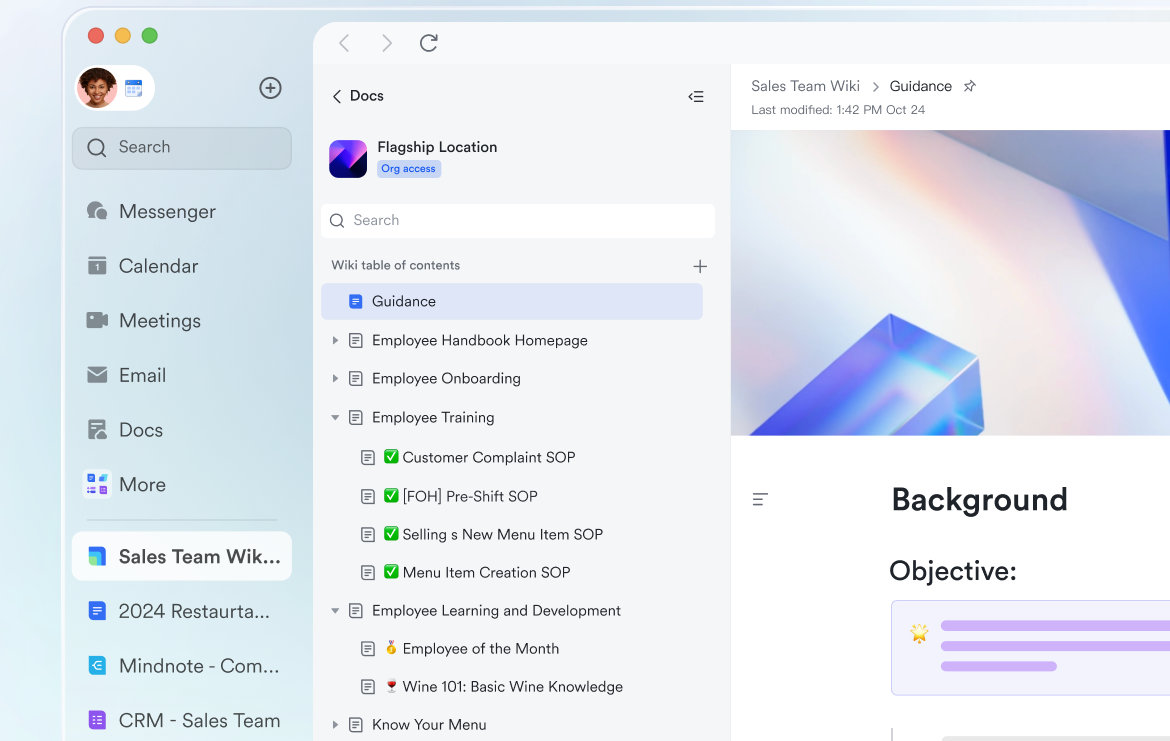Viewport: 1170px width, 741px height.
Task: Open Customer Complaint SOP doc
Action: [488, 457]
